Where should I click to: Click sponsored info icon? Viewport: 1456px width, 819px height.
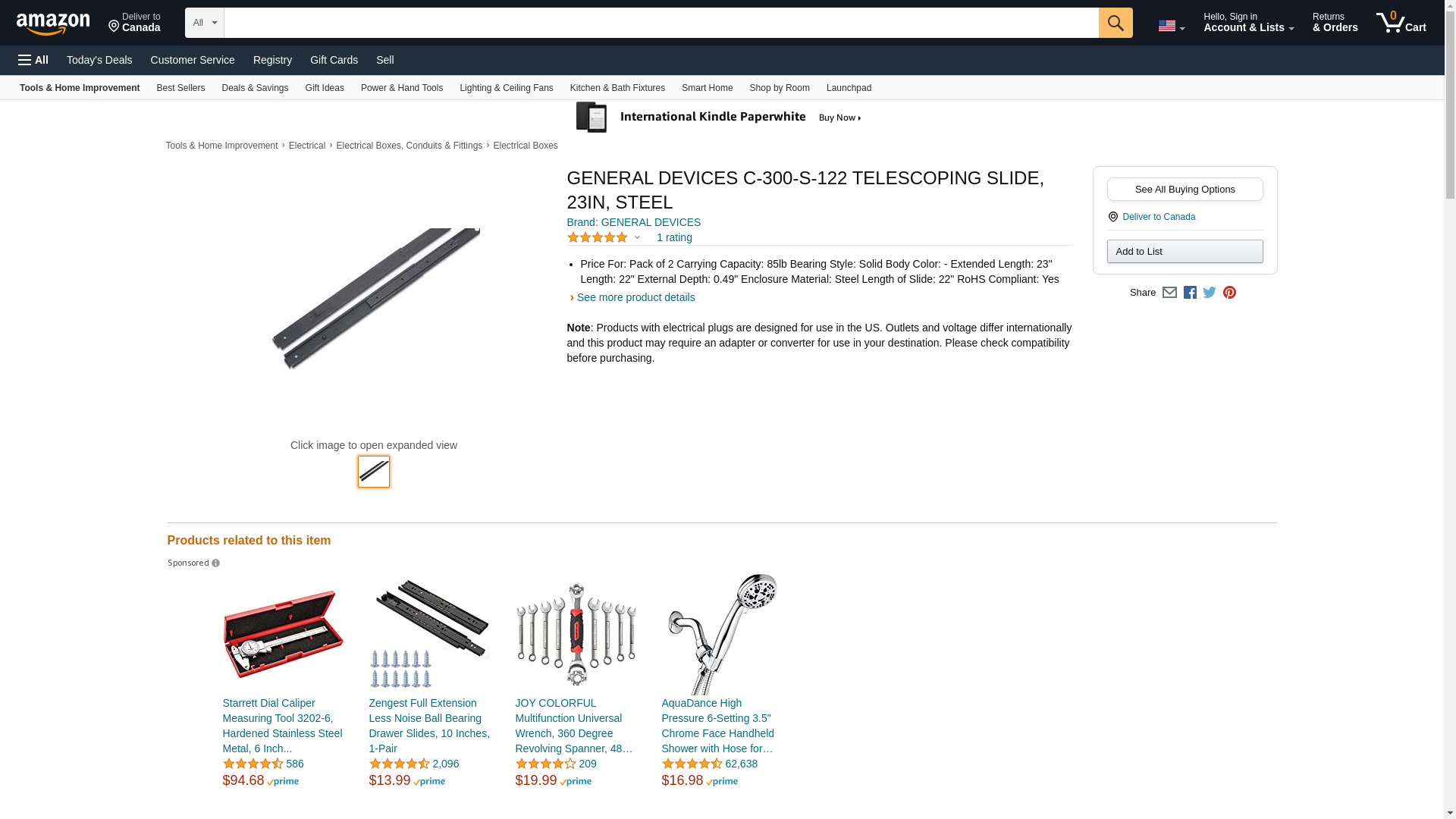pyautogui.click(x=215, y=563)
